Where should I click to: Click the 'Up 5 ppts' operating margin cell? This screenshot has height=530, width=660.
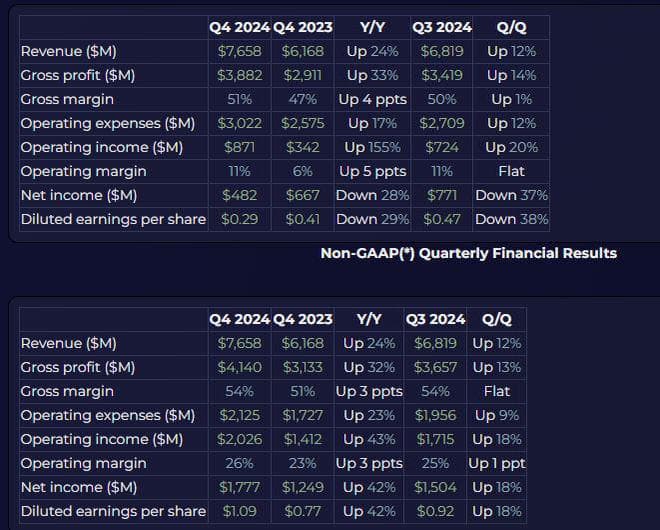coord(372,171)
